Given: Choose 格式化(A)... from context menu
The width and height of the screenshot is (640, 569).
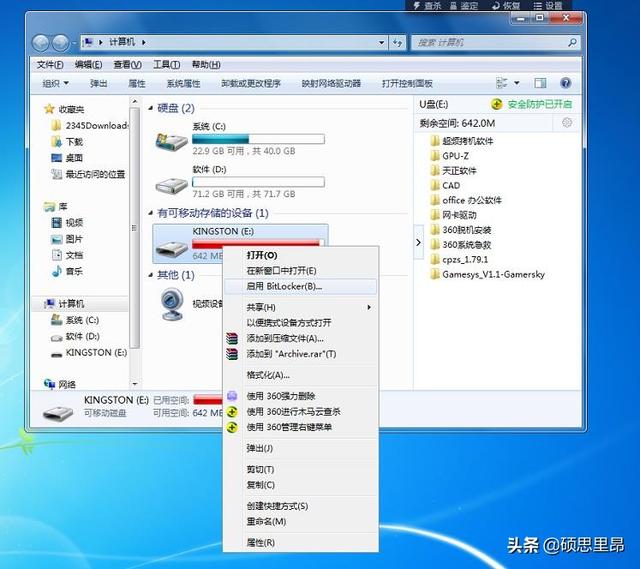Looking at the screenshot, I should click(x=268, y=375).
